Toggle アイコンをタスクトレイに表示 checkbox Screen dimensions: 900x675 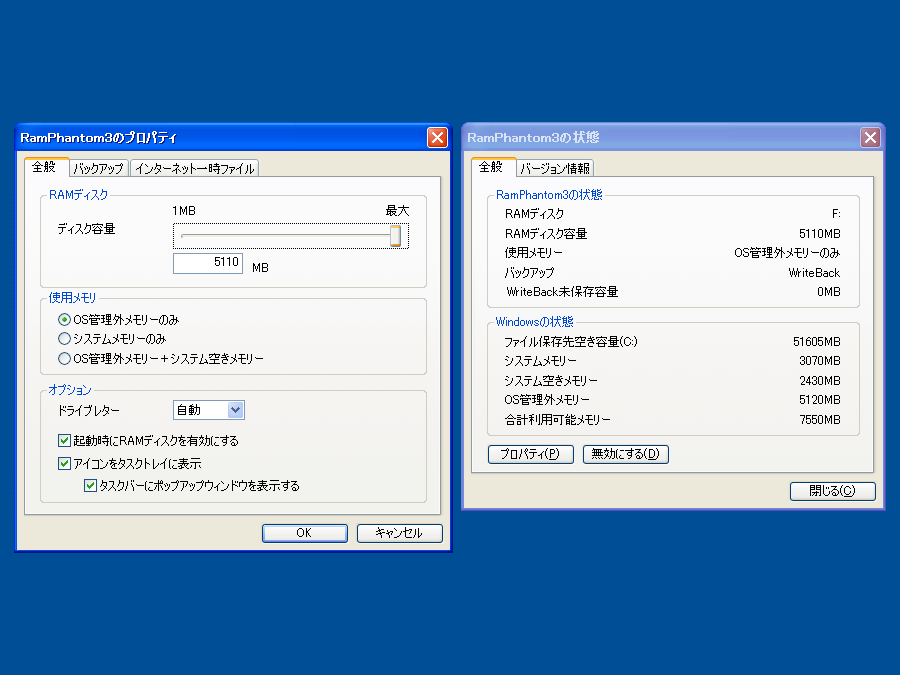click(x=64, y=463)
